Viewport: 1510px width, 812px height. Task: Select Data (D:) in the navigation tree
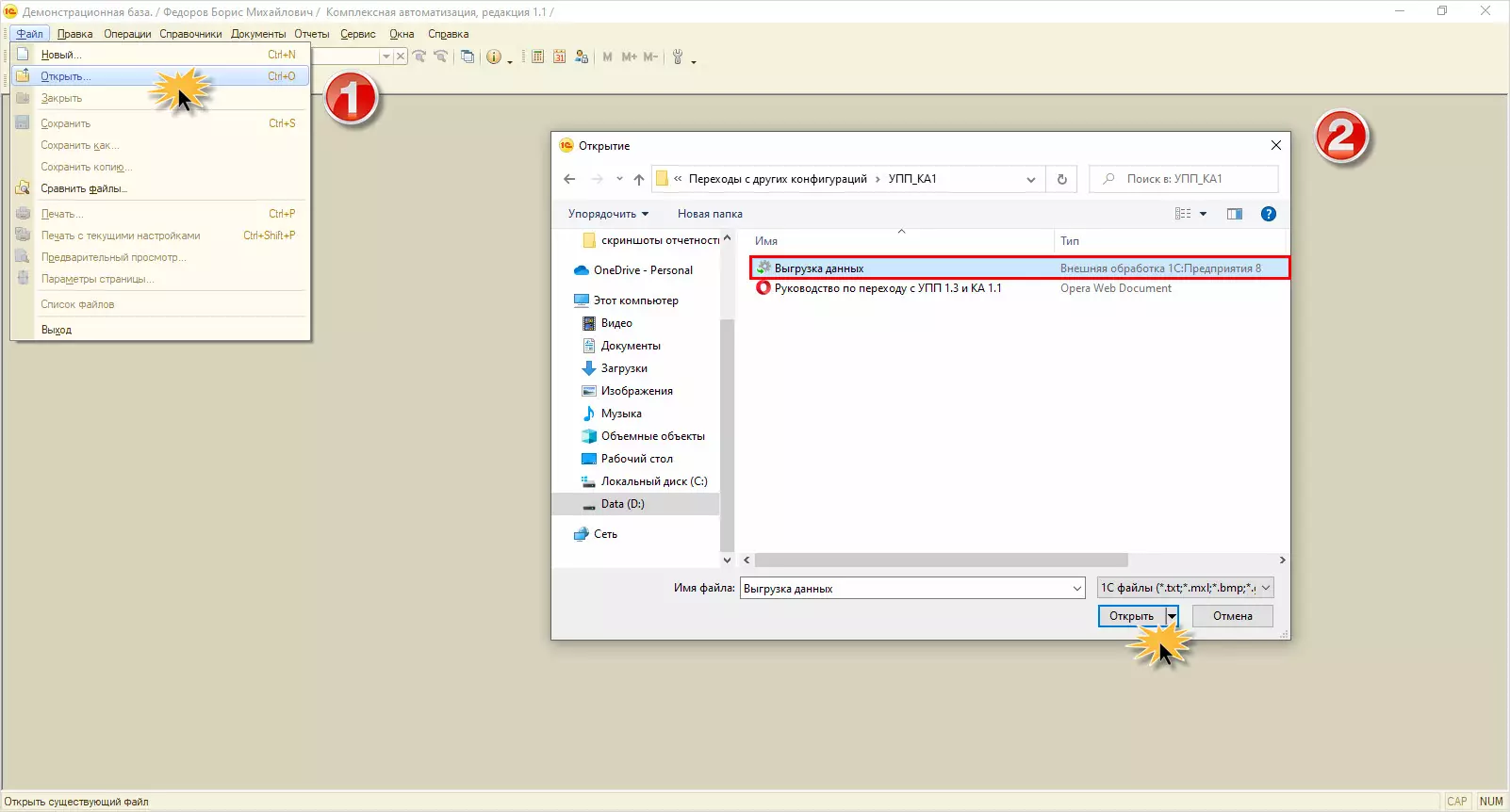(x=622, y=504)
